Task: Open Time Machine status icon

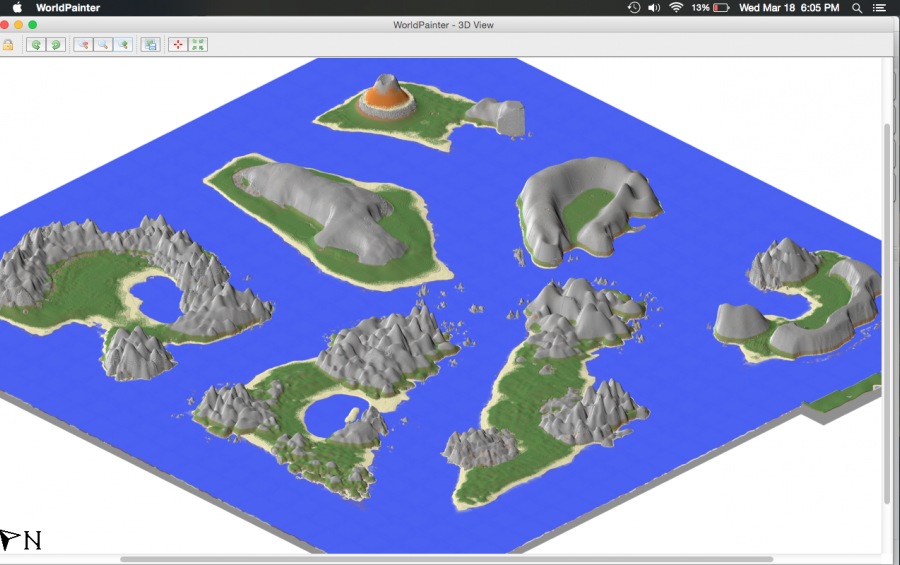Action: pyautogui.click(x=634, y=7)
